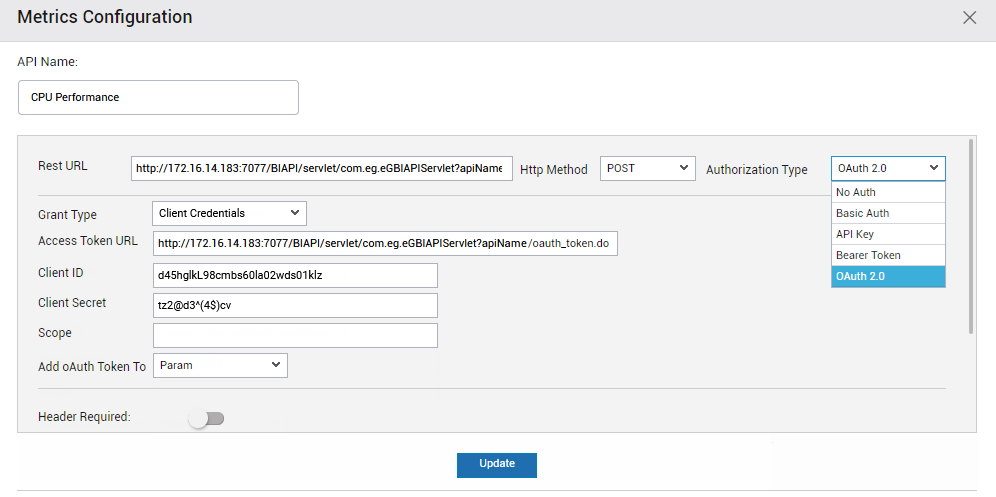Choose Basic Auth option
Viewport: 996px width, 497px height.
click(x=888, y=213)
